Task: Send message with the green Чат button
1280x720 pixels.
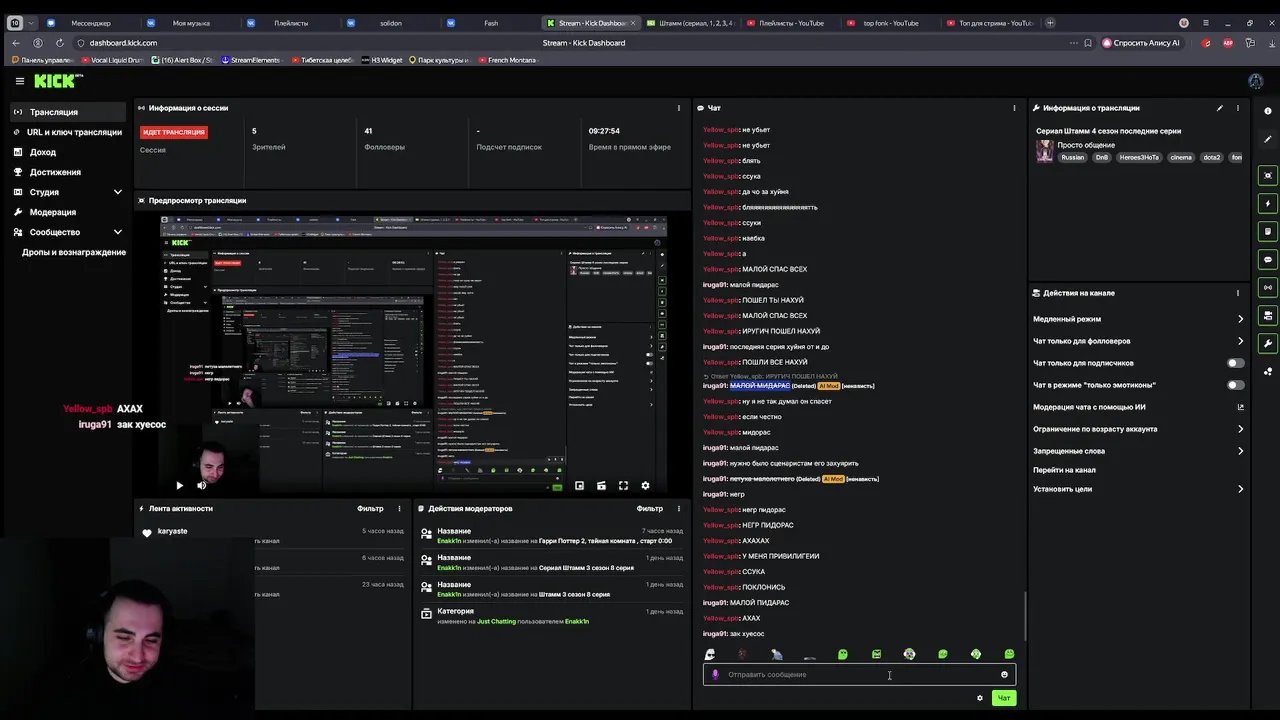Action: click(1004, 698)
